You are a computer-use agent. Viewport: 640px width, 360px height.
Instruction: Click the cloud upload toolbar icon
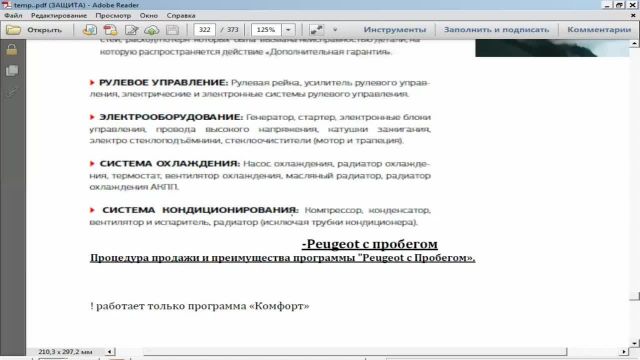click(x=152, y=30)
